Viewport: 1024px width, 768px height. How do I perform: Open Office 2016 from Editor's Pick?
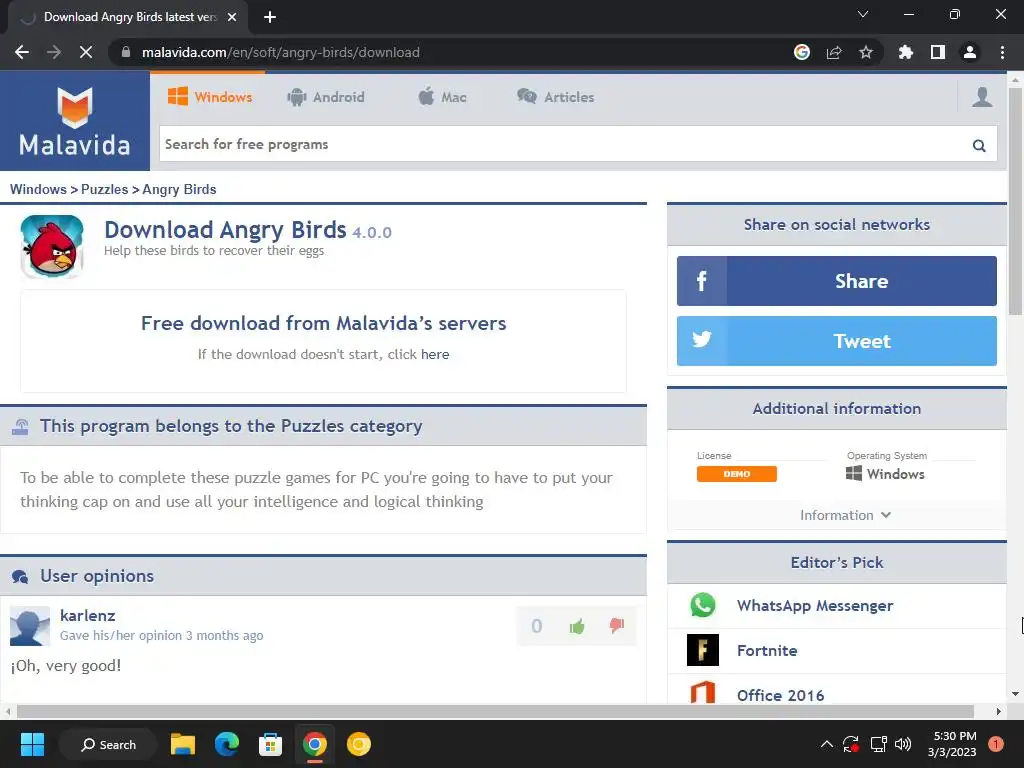pos(780,696)
